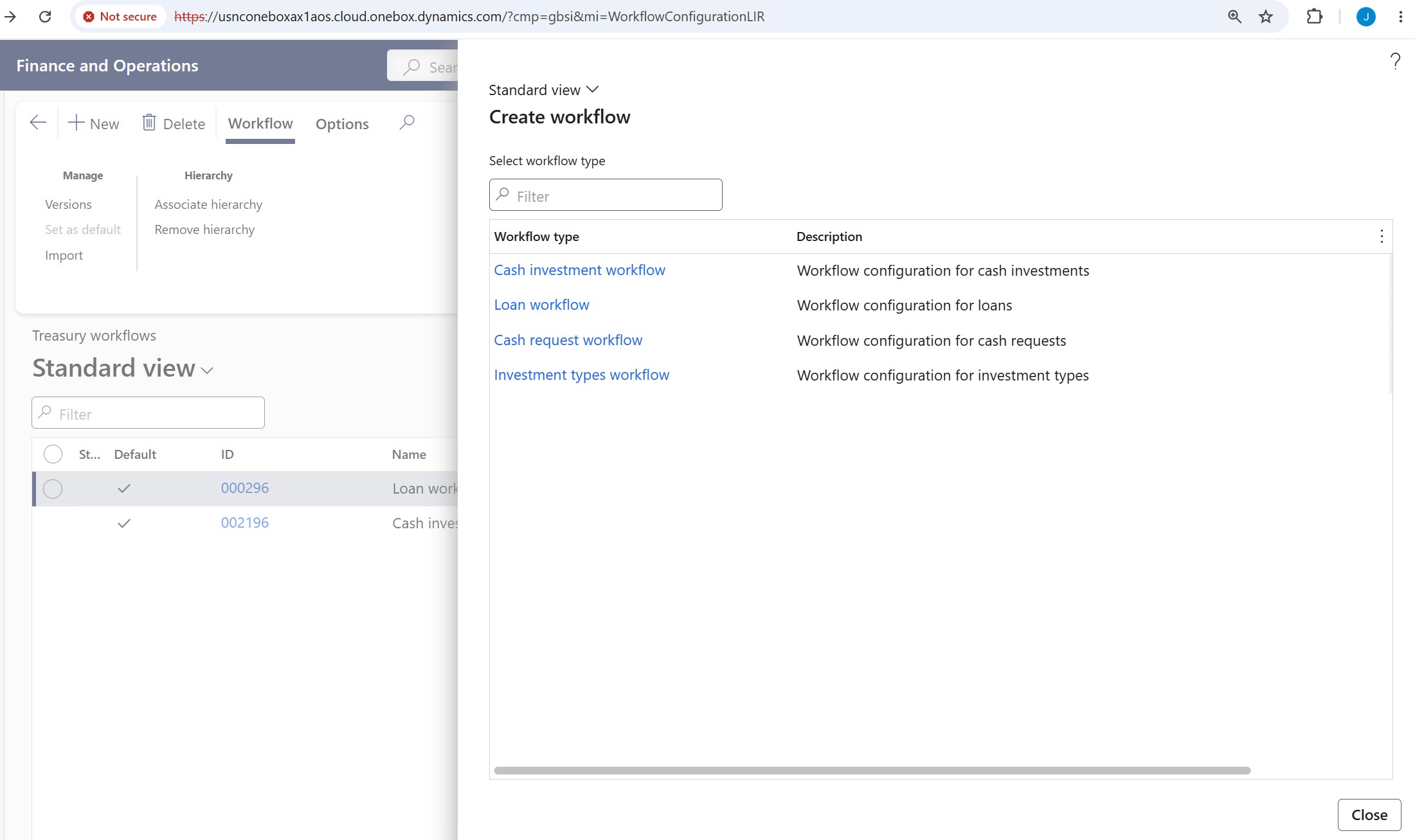This screenshot has height=840, width=1415.
Task: Click Remove hierarchy
Action: click(204, 229)
